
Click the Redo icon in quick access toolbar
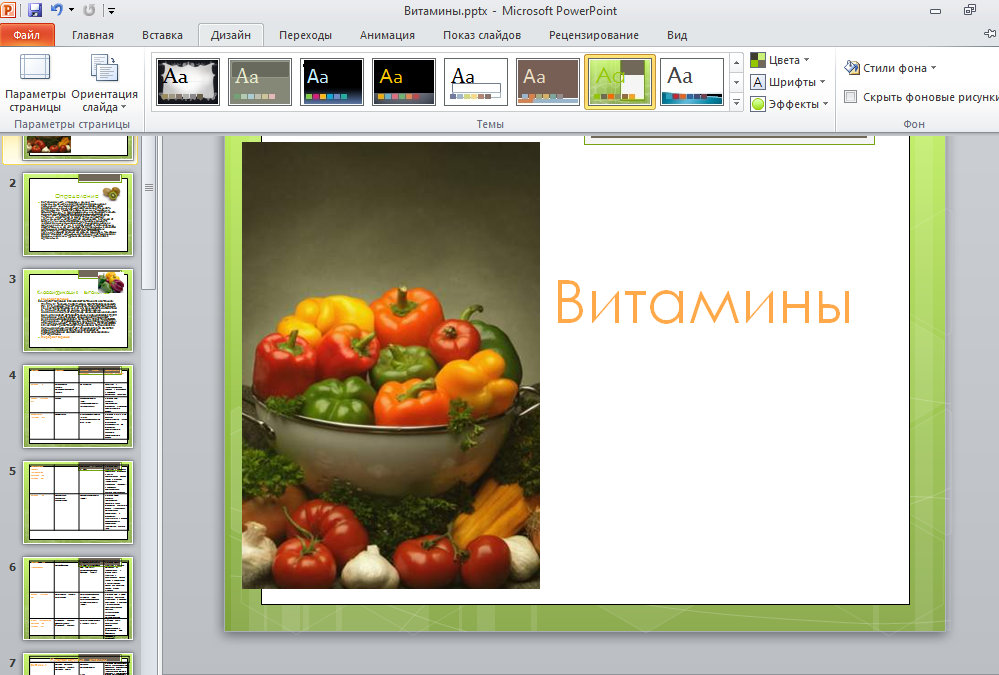pyautogui.click(x=89, y=10)
